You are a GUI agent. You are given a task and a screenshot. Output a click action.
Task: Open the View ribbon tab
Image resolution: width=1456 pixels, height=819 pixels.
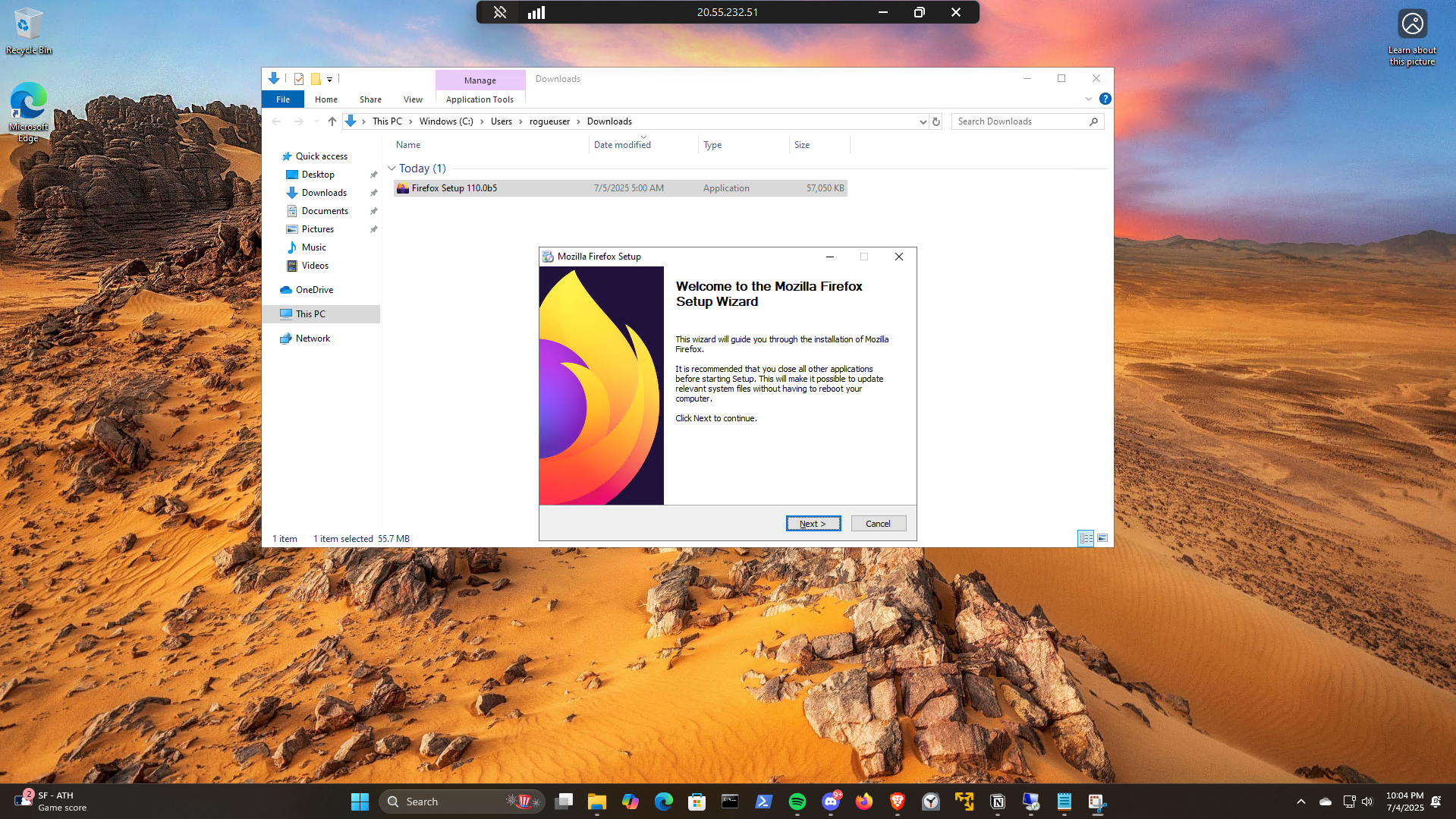pos(413,99)
